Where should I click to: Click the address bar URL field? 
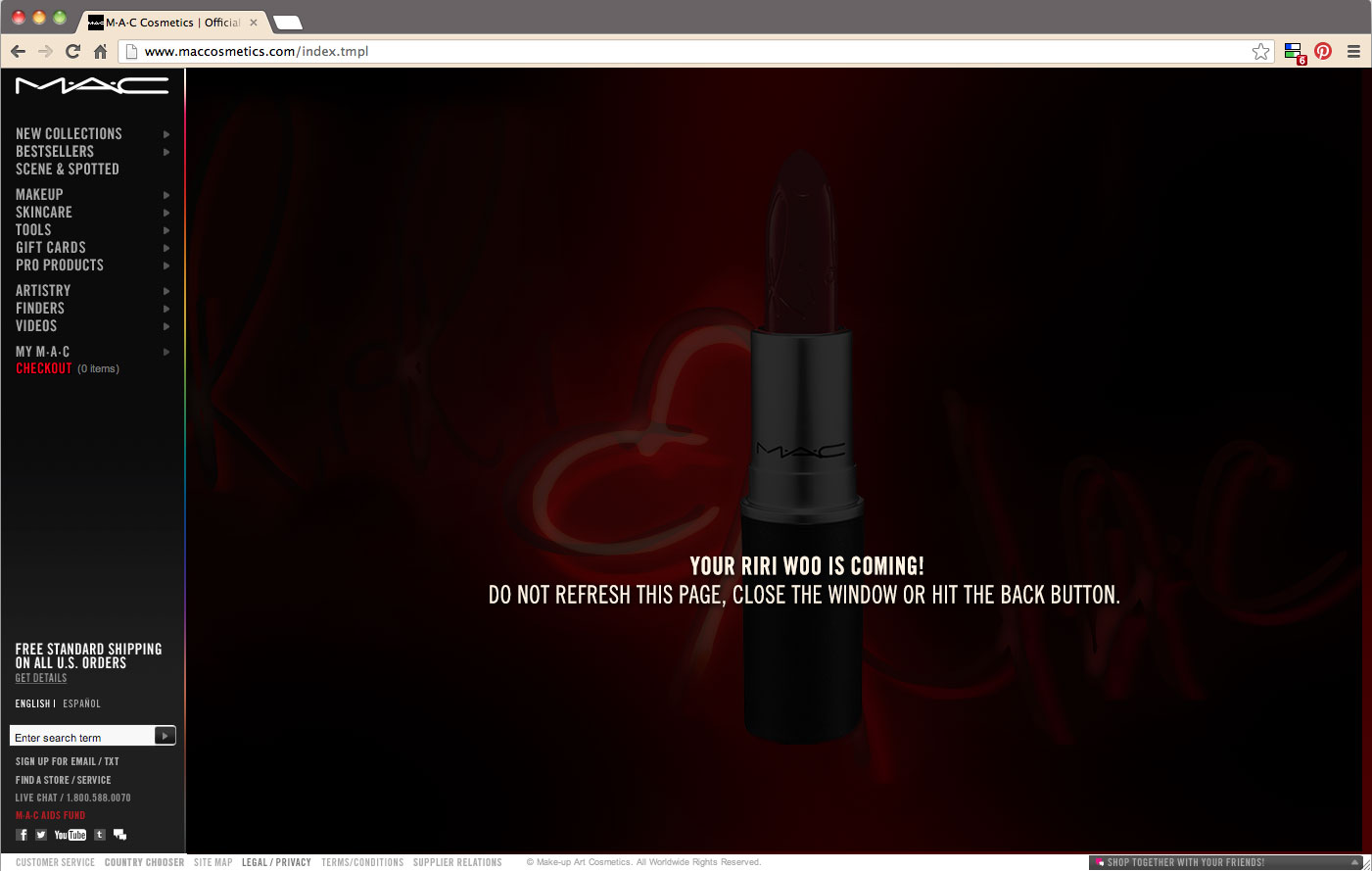coord(695,51)
